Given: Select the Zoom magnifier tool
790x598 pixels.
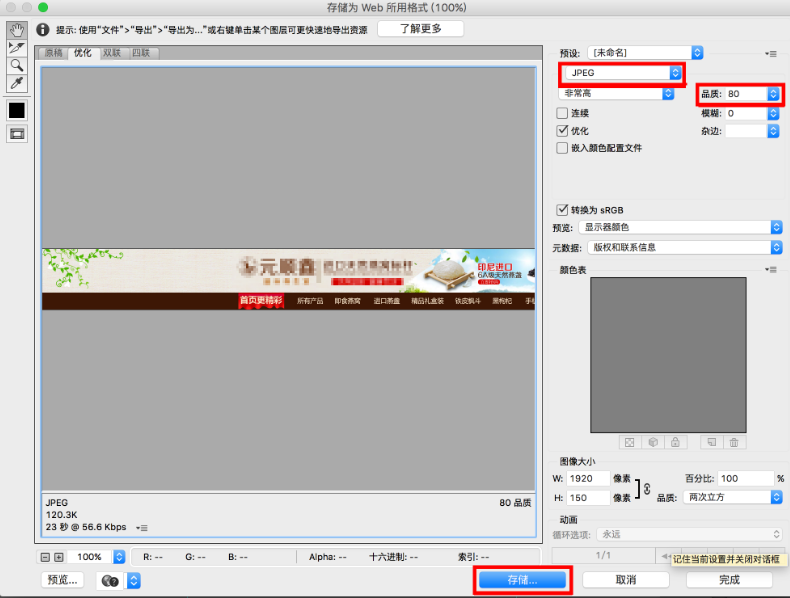Looking at the screenshot, I should [x=17, y=65].
